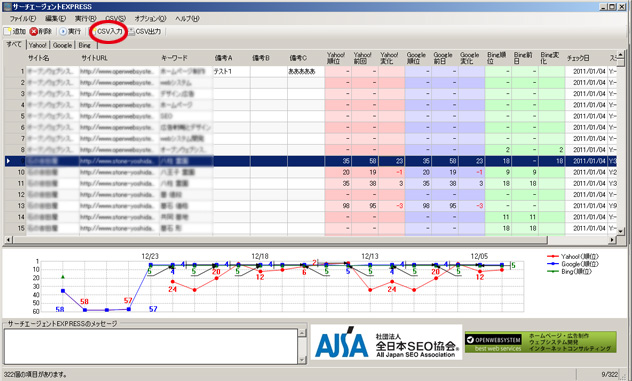
Task: Click the 備考A column header
Action: click(231, 58)
